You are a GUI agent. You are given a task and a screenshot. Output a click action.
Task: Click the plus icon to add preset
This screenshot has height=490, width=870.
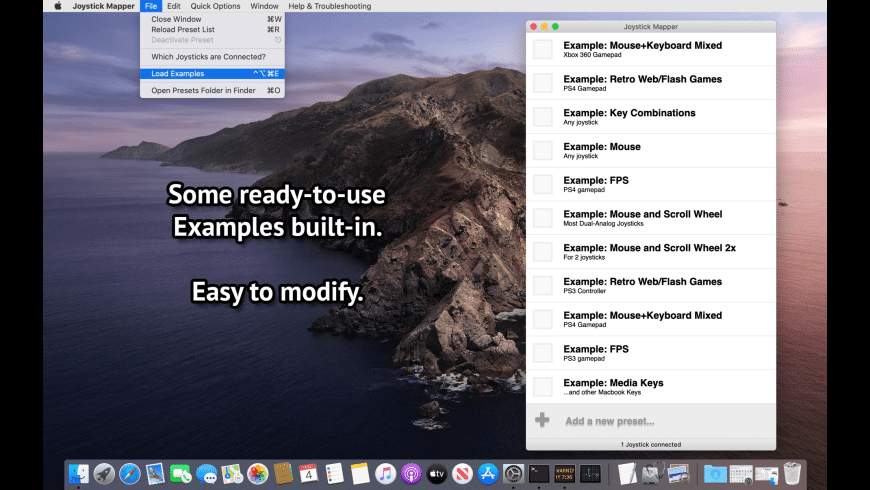542,420
